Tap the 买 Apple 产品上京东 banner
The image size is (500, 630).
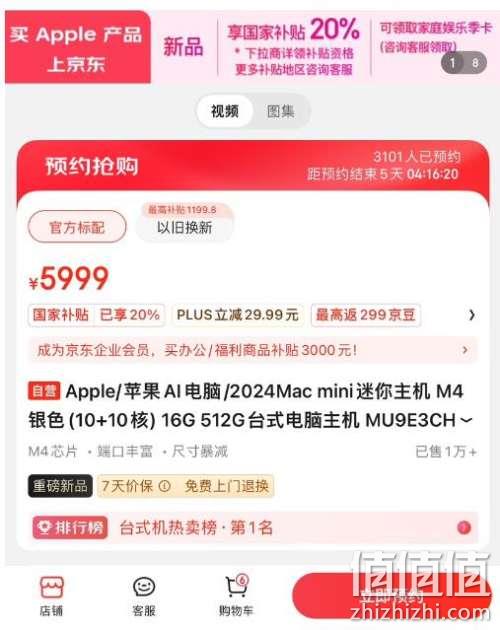(78, 47)
